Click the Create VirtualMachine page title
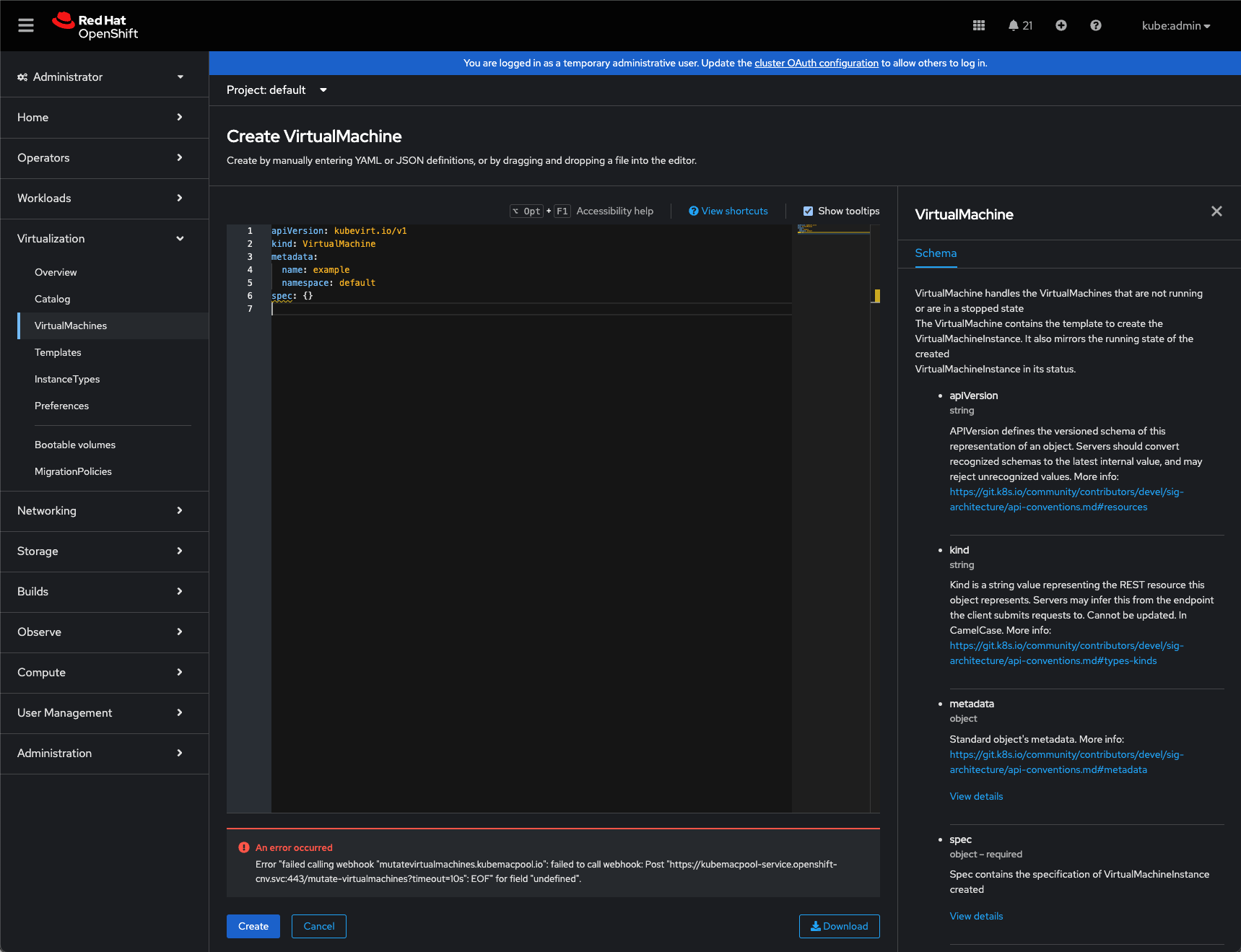 pyautogui.click(x=314, y=136)
